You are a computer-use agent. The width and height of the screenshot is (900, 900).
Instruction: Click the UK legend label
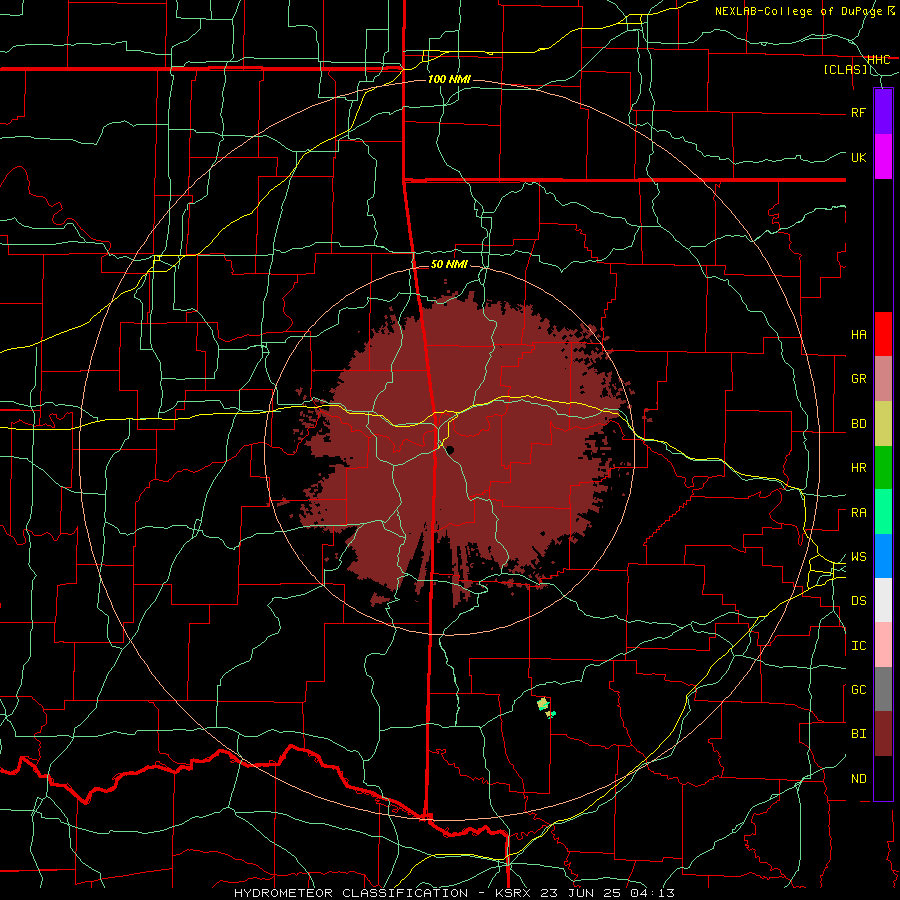pos(859,157)
